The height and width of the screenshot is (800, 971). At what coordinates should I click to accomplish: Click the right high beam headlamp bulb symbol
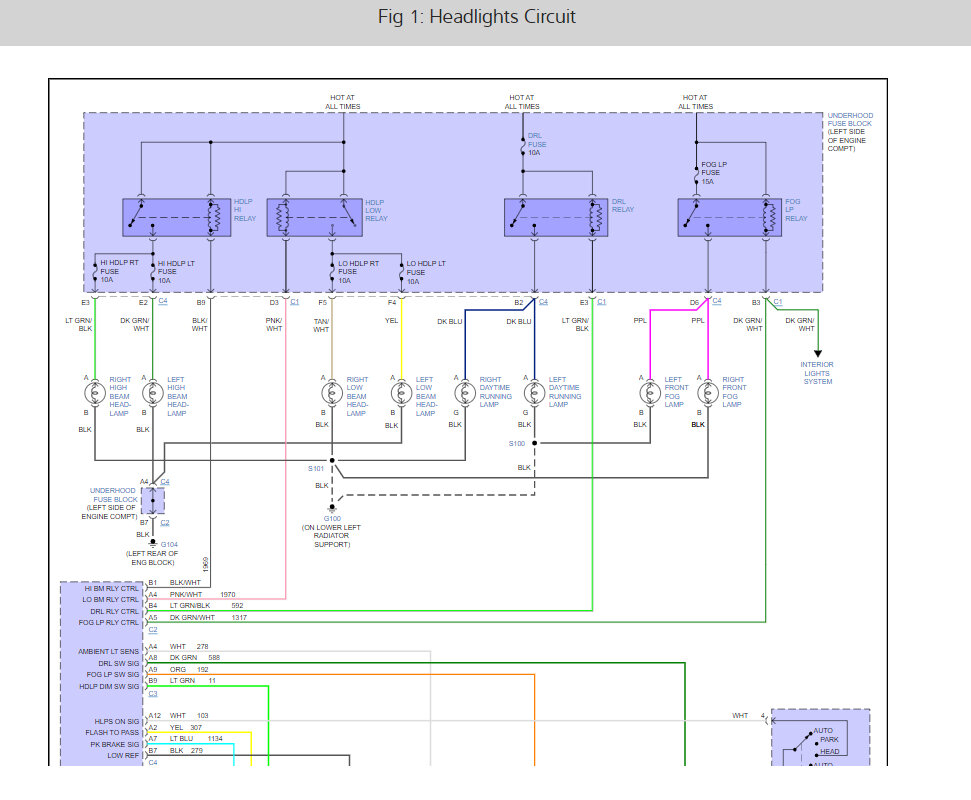click(94, 393)
